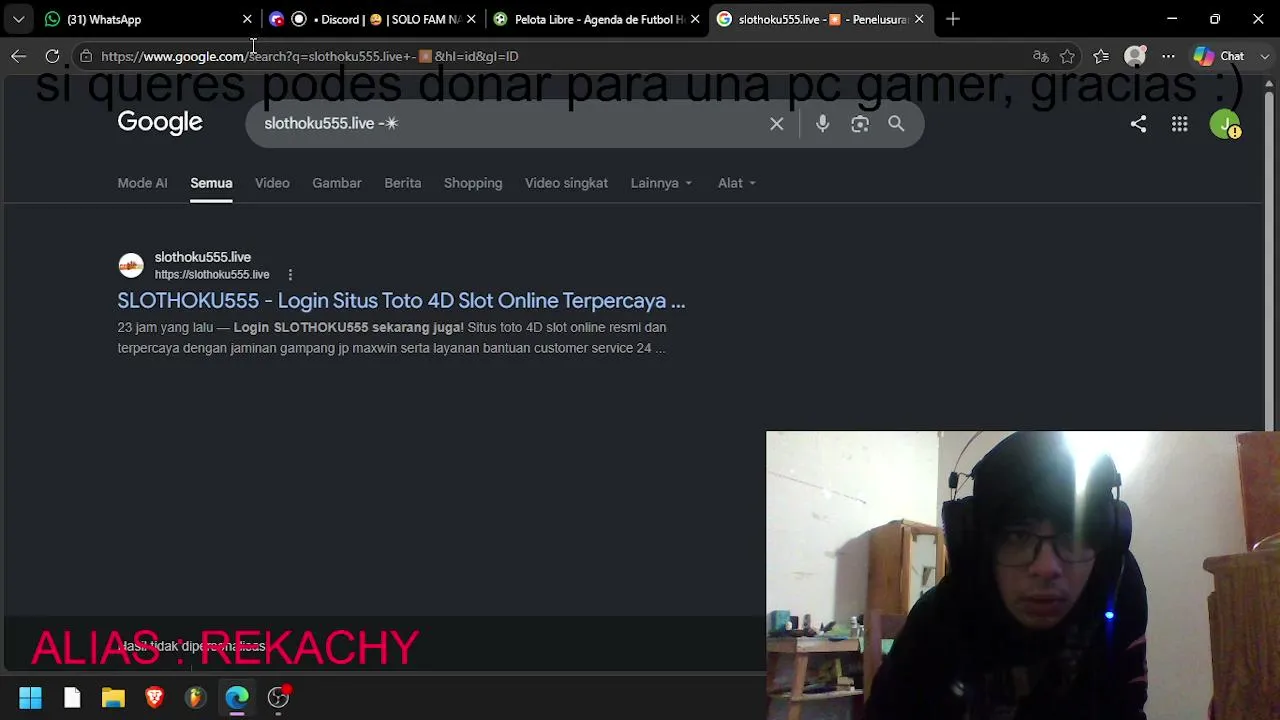Open FL Studio from the taskbar

coord(195,697)
